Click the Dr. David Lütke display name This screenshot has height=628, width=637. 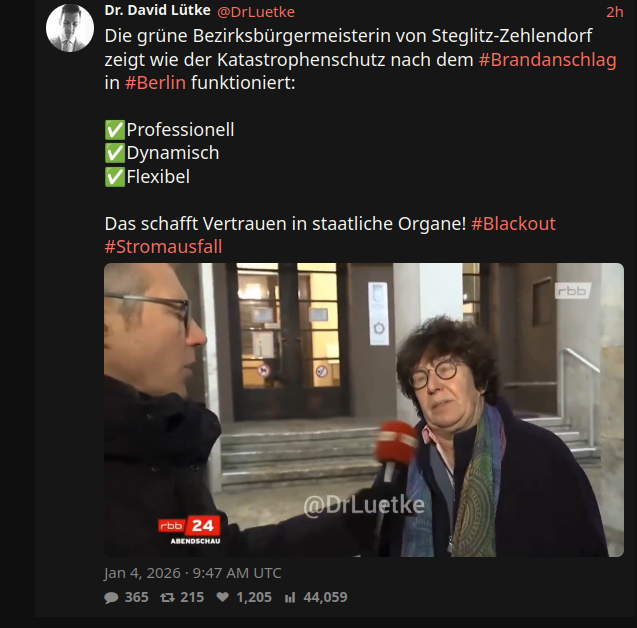point(157,11)
